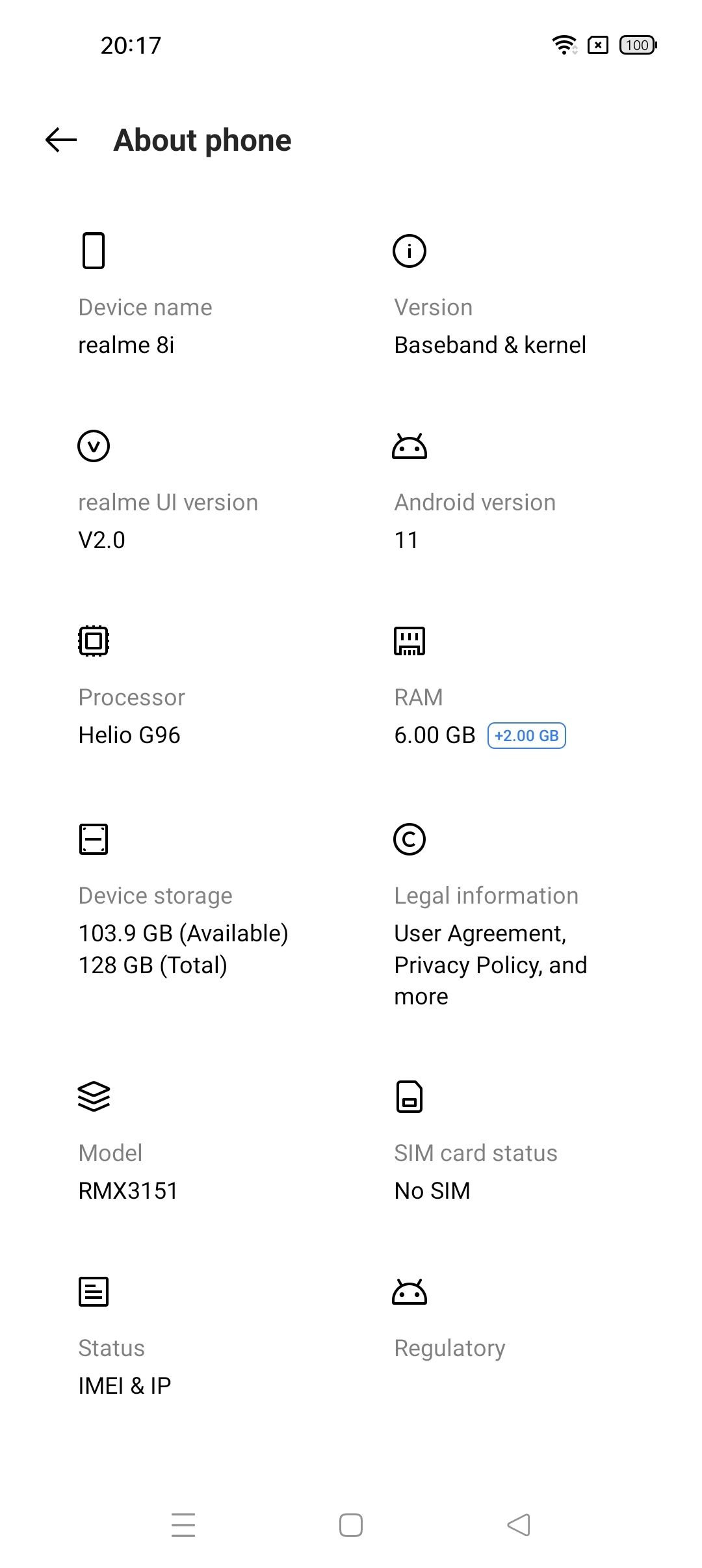Open the Processor chip icon
The image size is (702, 1568).
[94, 641]
